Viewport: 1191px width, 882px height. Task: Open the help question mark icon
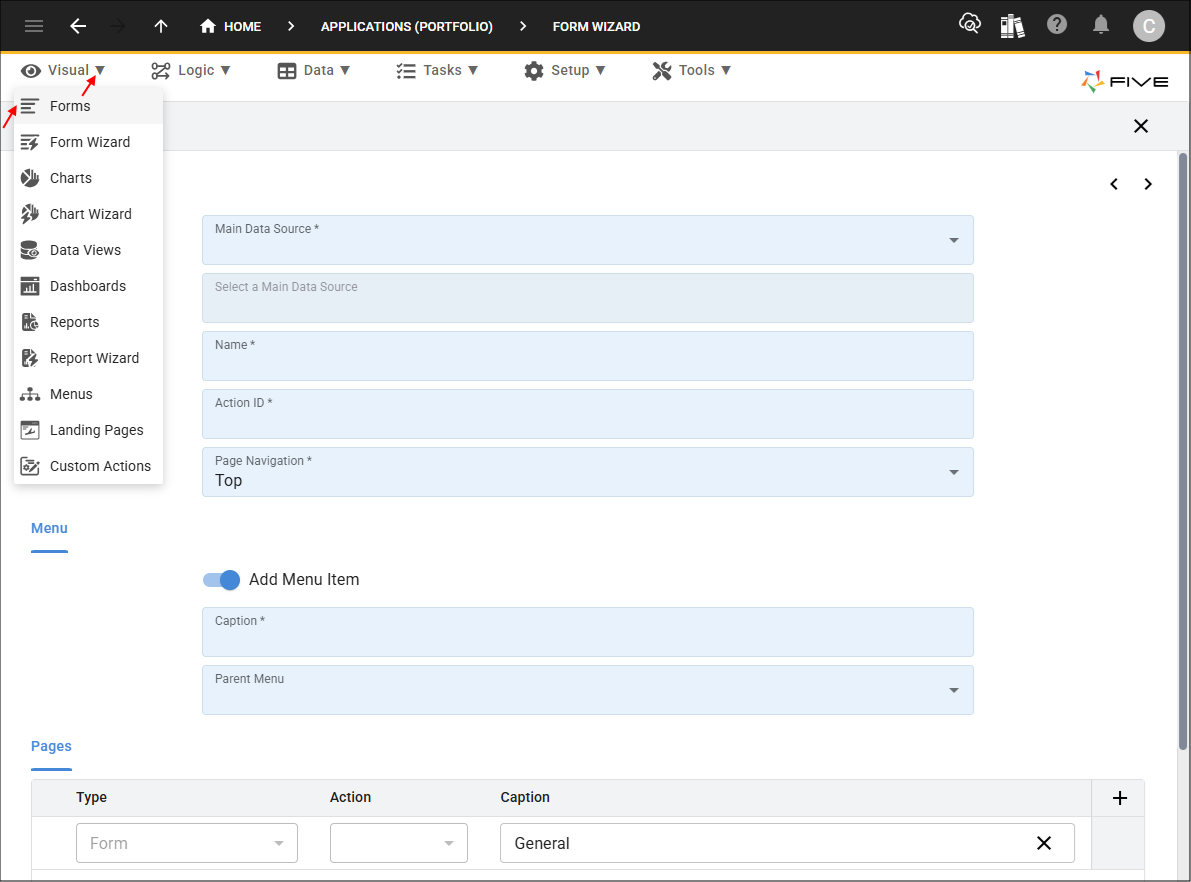point(1057,24)
